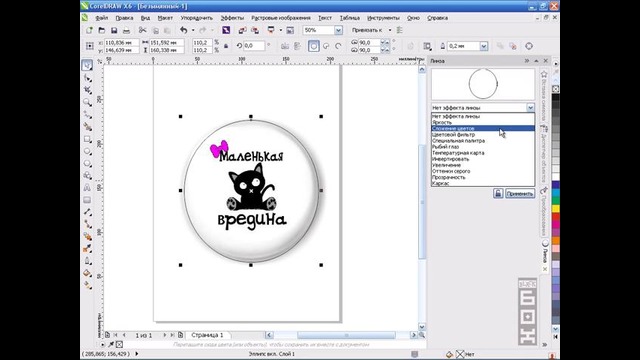Pick the black swatch in color palette
This screenshot has width=640, height=360.
(556, 98)
